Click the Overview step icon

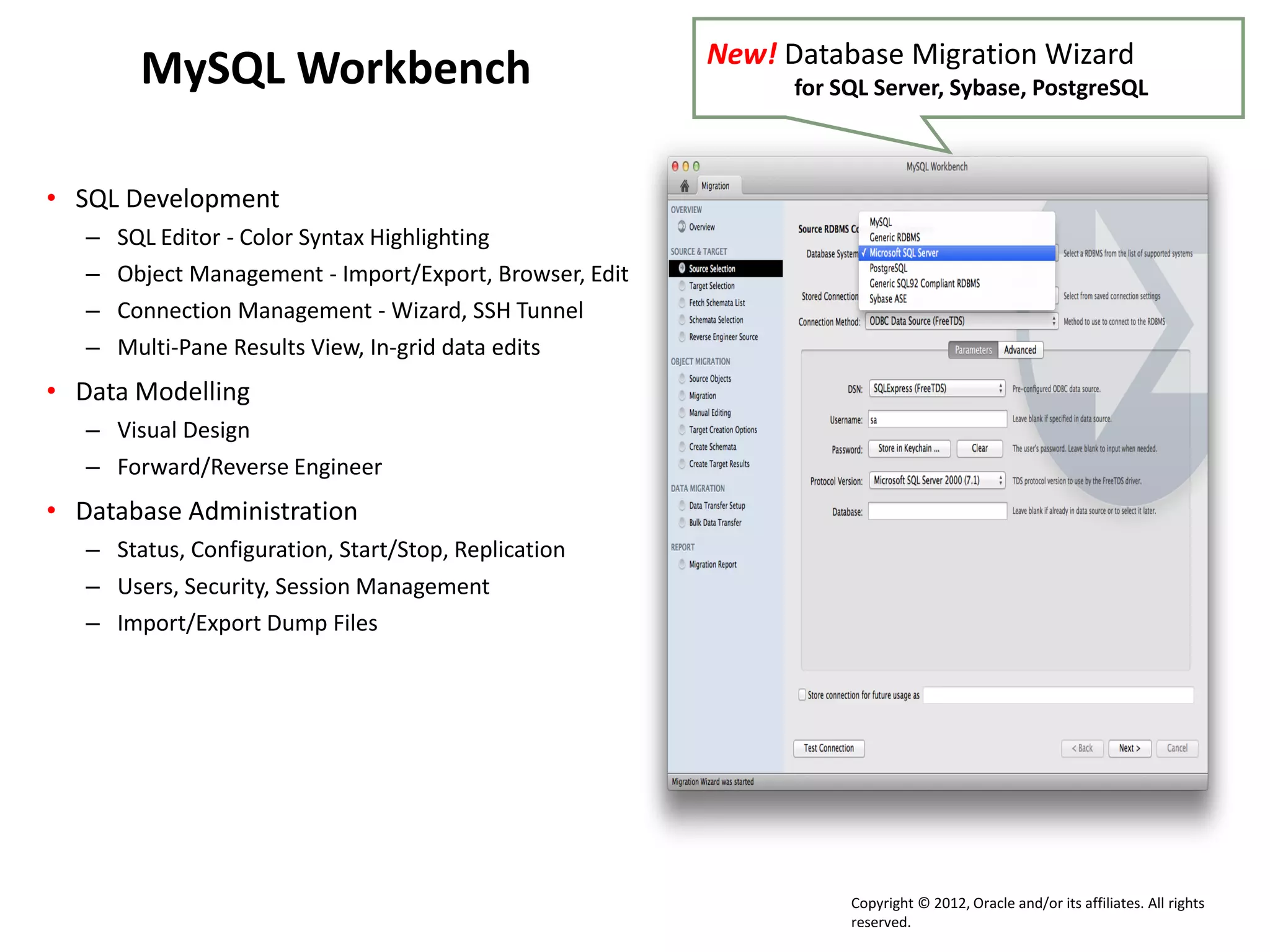682,227
